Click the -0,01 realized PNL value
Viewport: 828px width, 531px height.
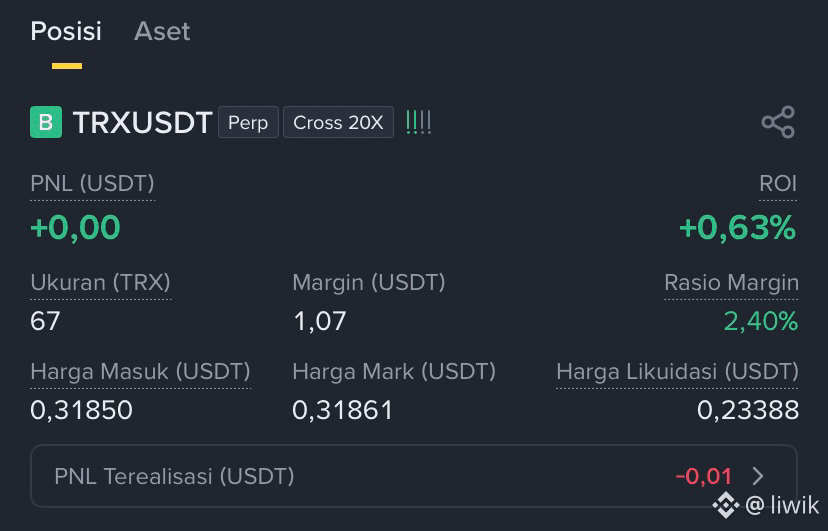(x=704, y=477)
